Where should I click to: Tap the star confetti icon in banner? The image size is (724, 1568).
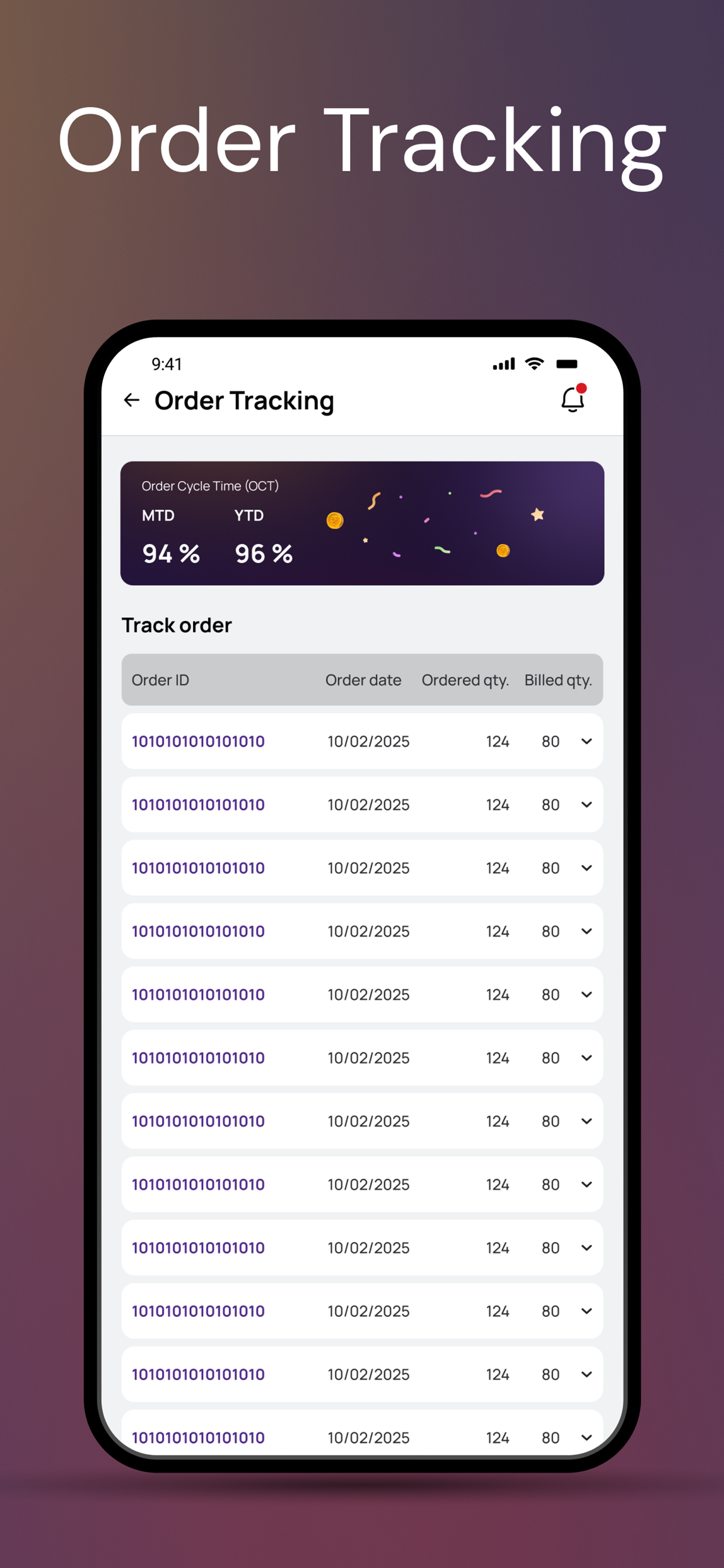click(x=537, y=514)
